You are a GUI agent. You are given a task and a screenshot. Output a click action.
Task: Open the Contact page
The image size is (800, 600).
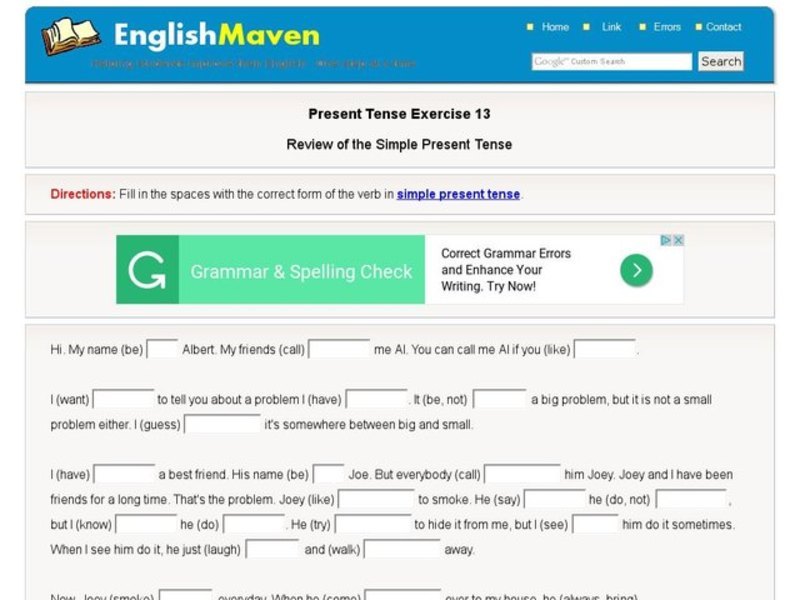(723, 27)
